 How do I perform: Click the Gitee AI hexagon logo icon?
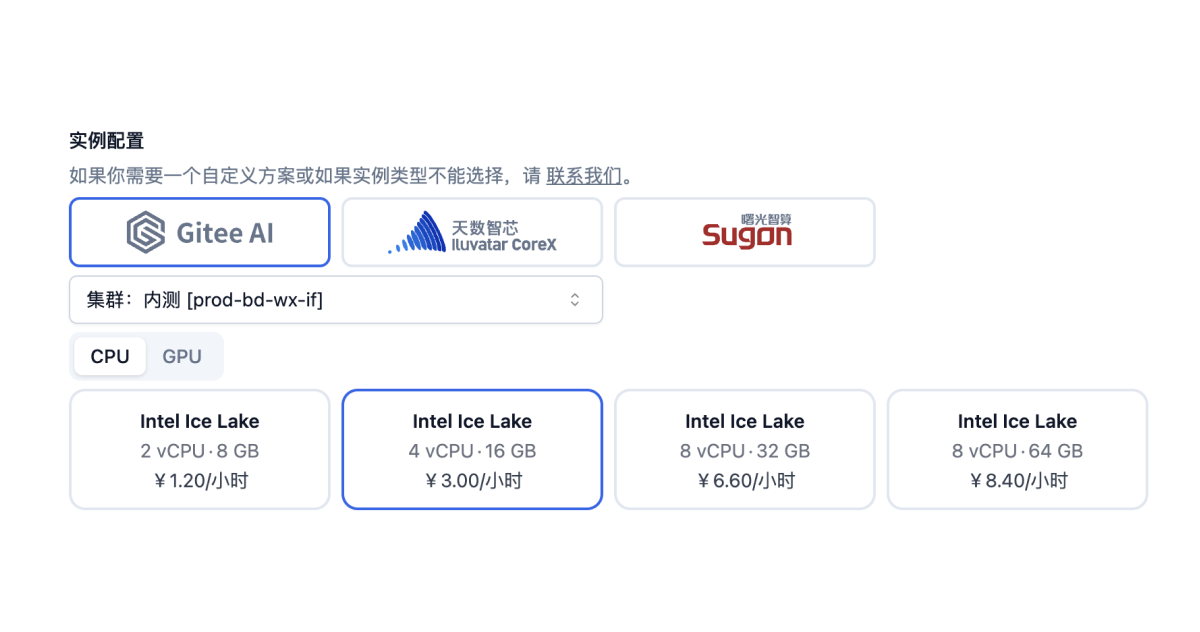point(146,232)
